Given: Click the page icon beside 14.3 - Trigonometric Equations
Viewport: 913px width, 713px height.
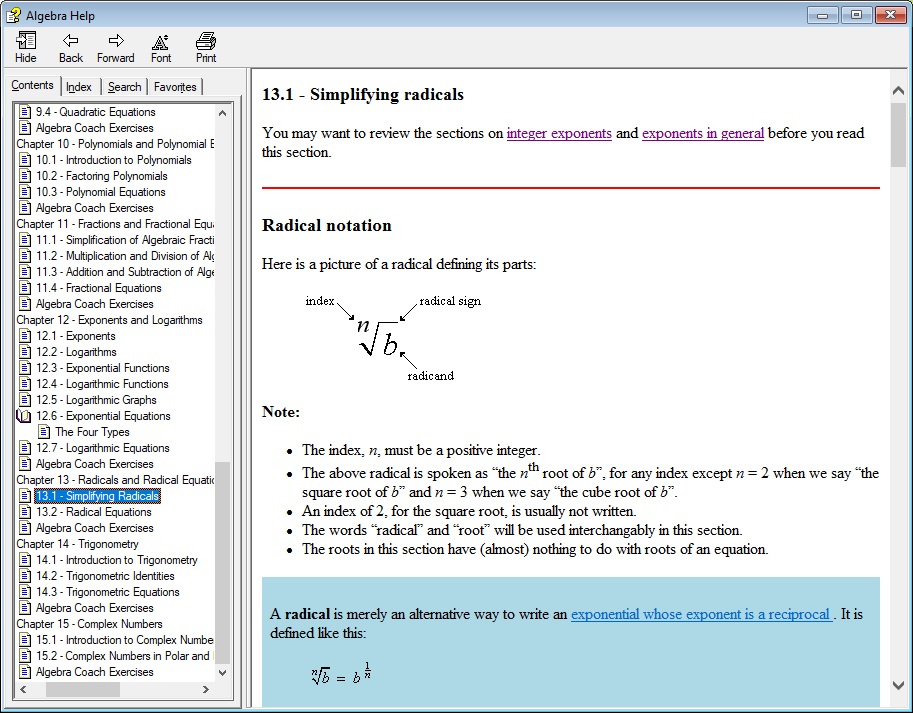Looking at the screenshot, I should (25, 591).
